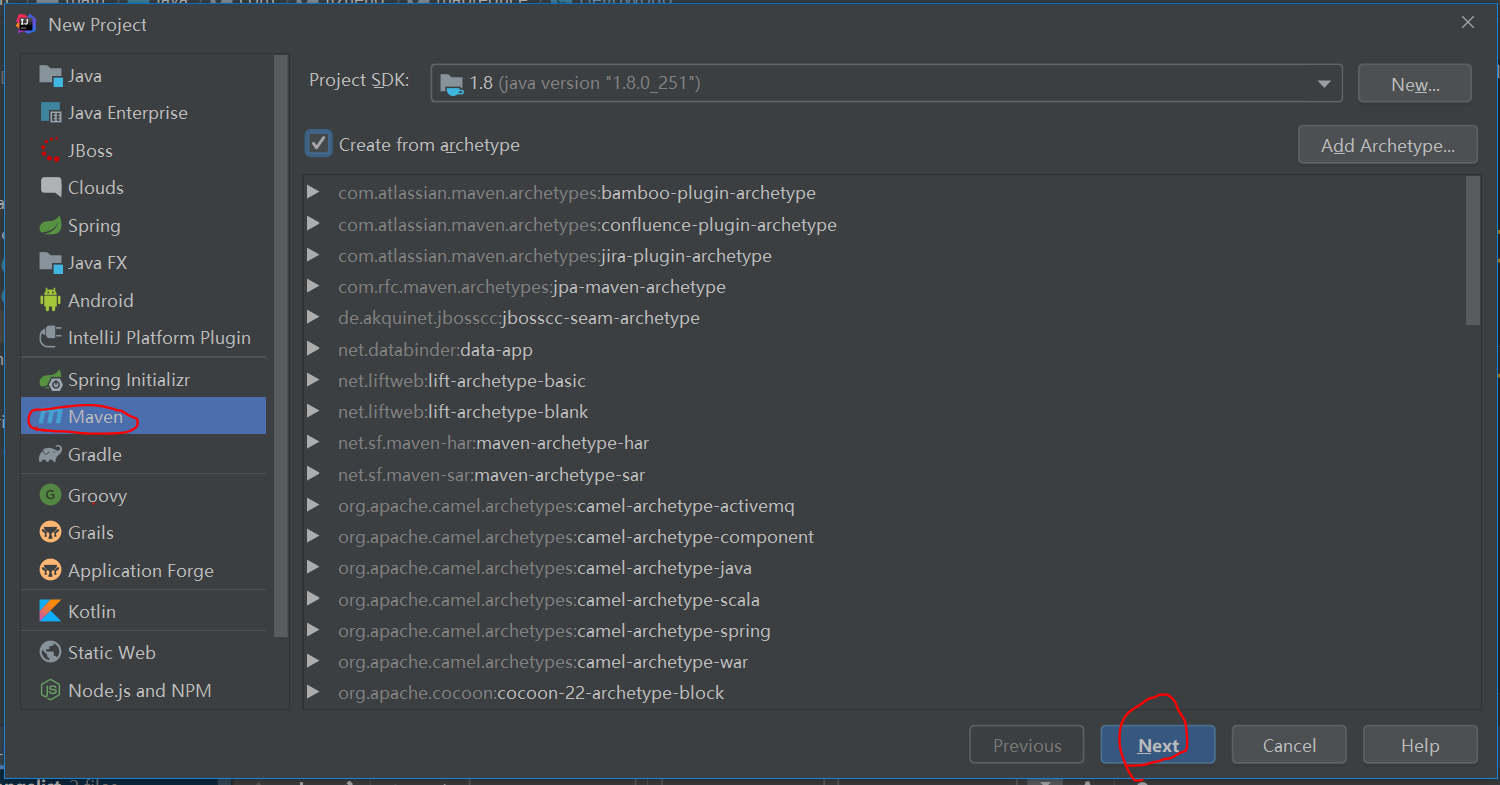Screen dimensions: 1500x785
Task: Expand the jbosscc-seam-archetype entry
Action: pos(313,318)
